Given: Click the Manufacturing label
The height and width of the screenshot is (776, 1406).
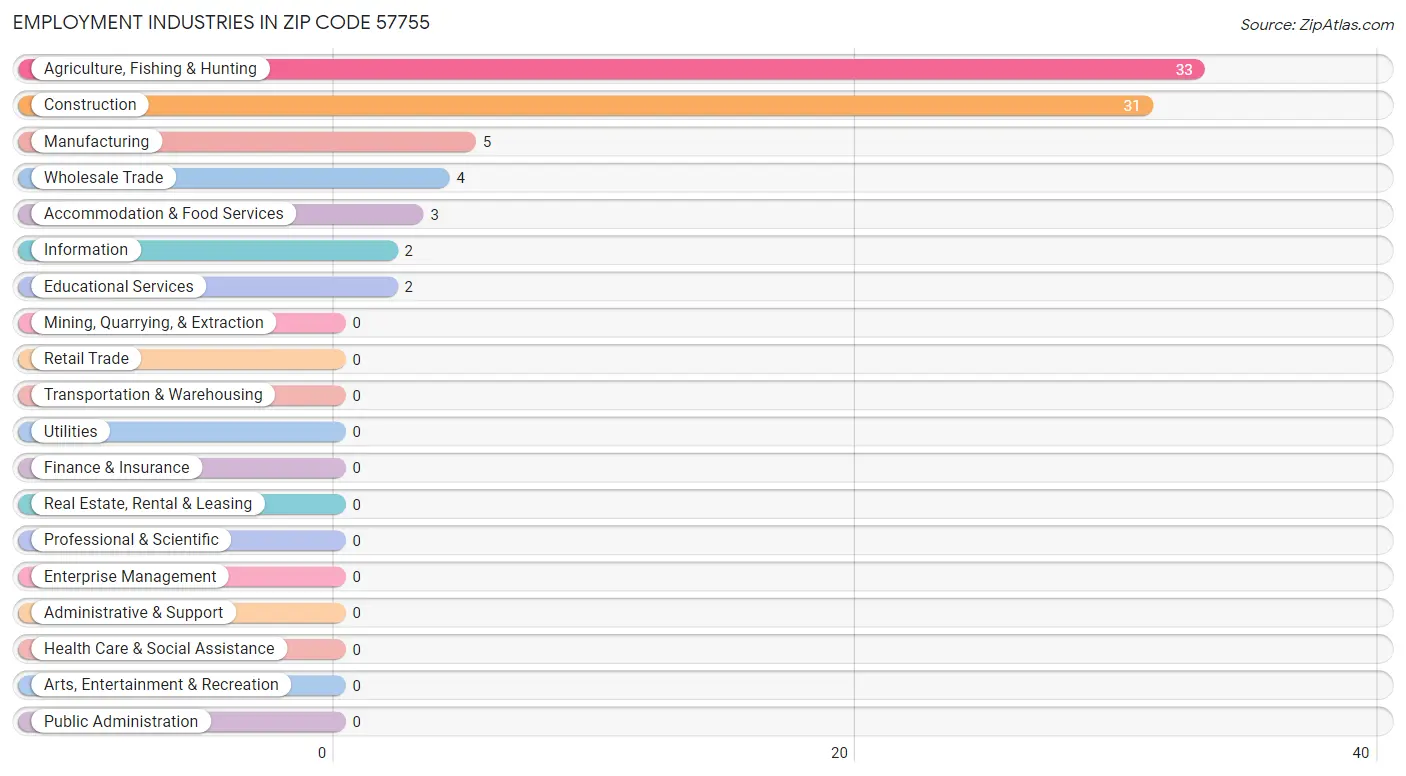Looking at the screenshot, I should point(96,142).
